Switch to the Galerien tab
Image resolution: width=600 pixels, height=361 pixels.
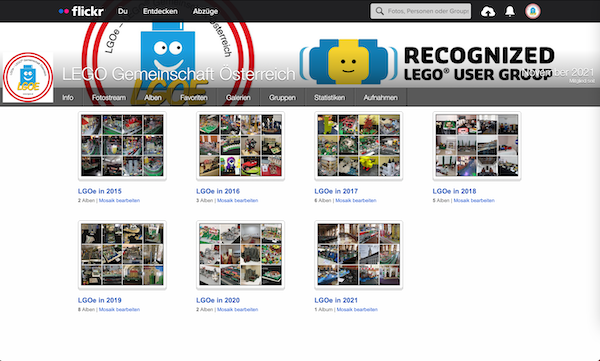pyautogui.click(x=238, y=98)
